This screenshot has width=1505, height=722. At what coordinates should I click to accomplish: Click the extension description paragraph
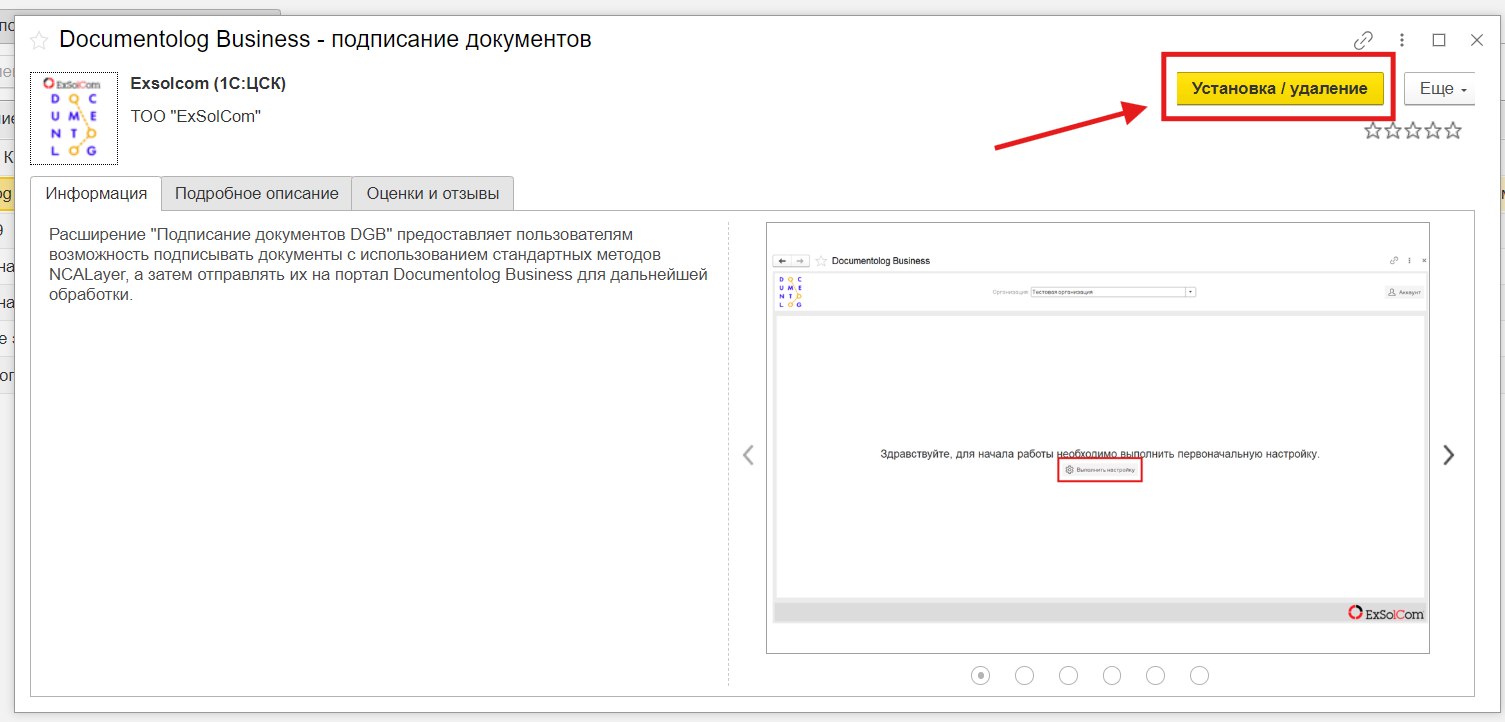378,265
